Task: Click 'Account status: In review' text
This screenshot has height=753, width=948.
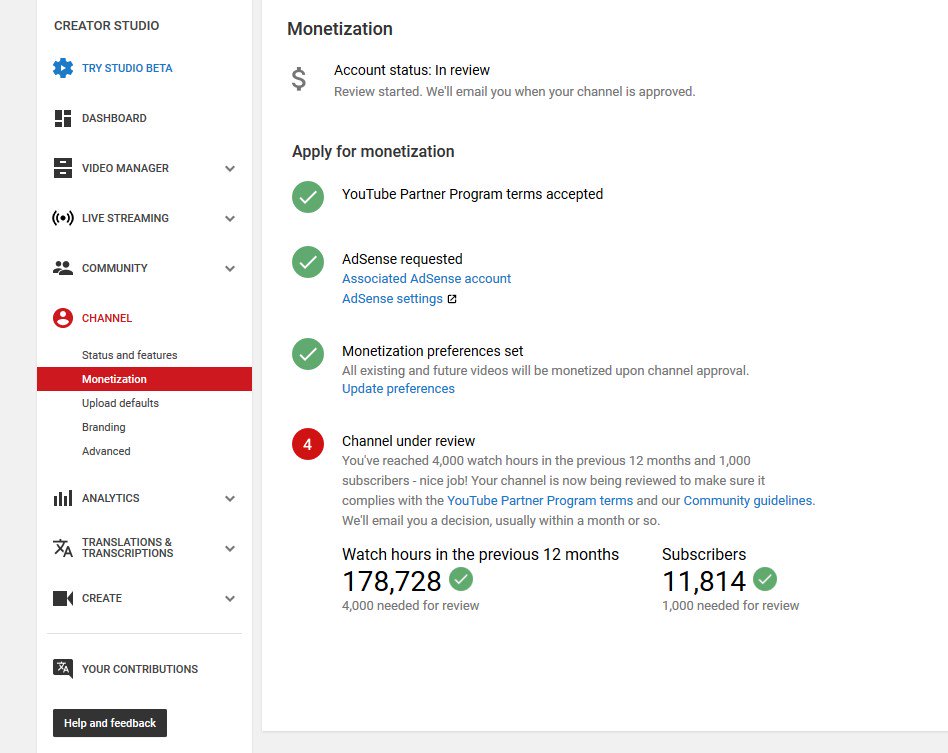Action: tap(412, 70)
